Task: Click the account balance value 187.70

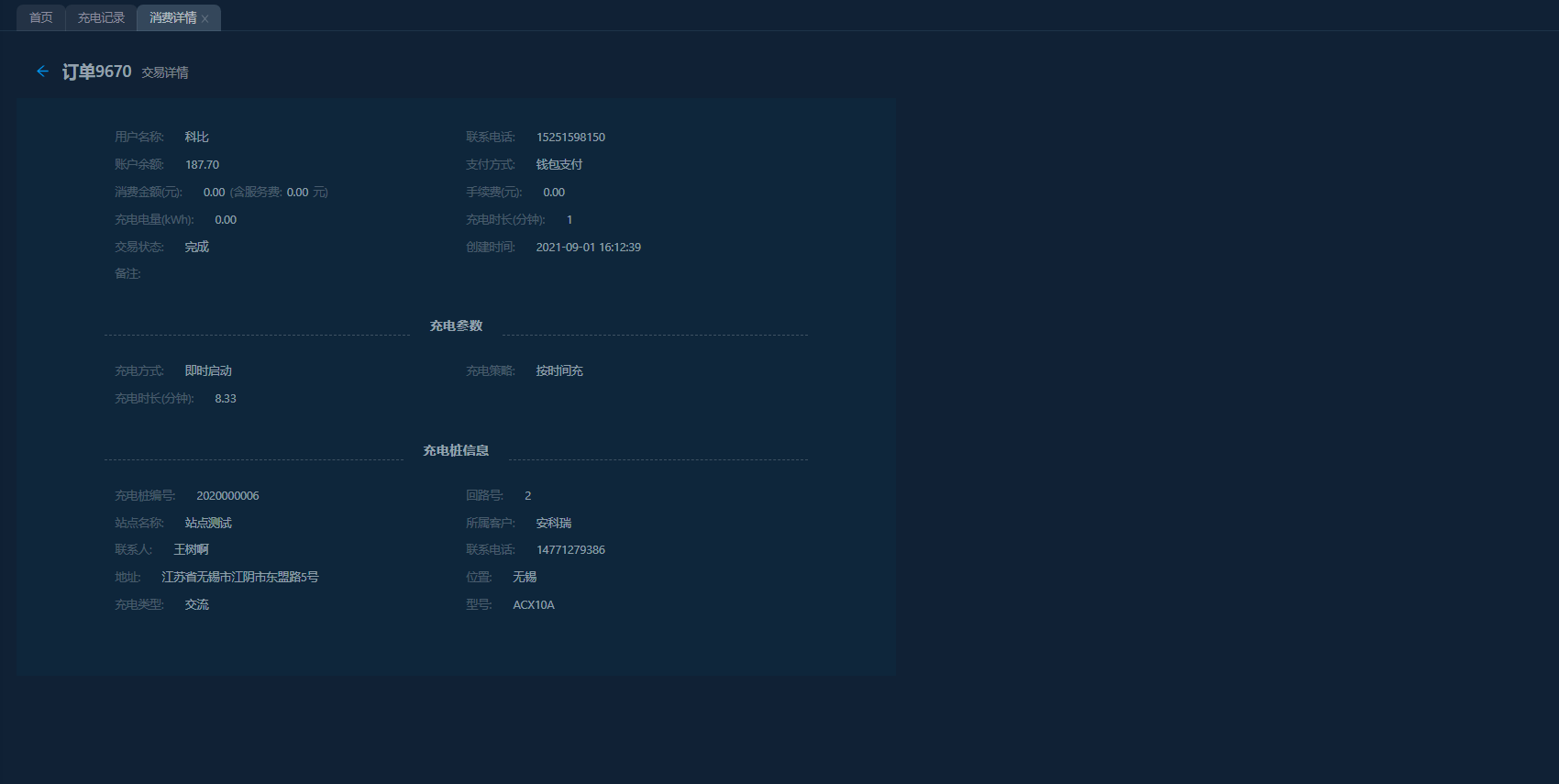Action: [202, 165]
